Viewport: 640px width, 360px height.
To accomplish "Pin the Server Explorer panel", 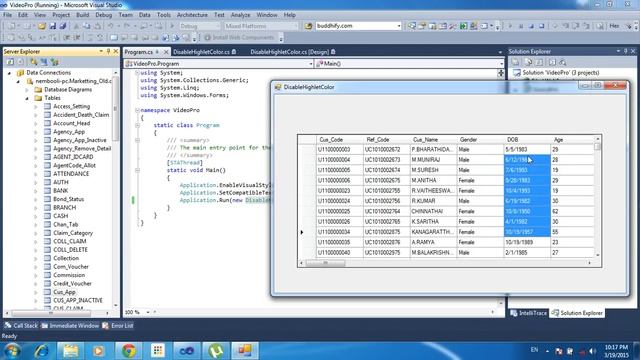I will point(108,51).
